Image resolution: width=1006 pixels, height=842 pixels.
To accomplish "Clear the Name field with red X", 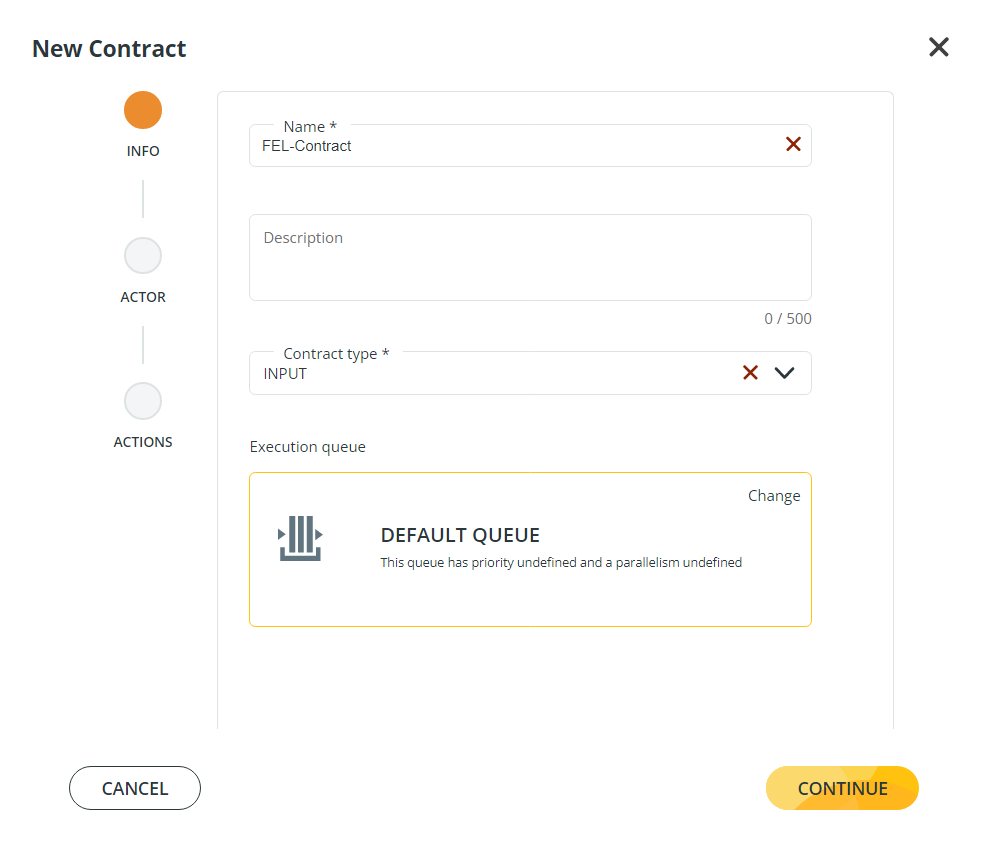I will (793, 144).
